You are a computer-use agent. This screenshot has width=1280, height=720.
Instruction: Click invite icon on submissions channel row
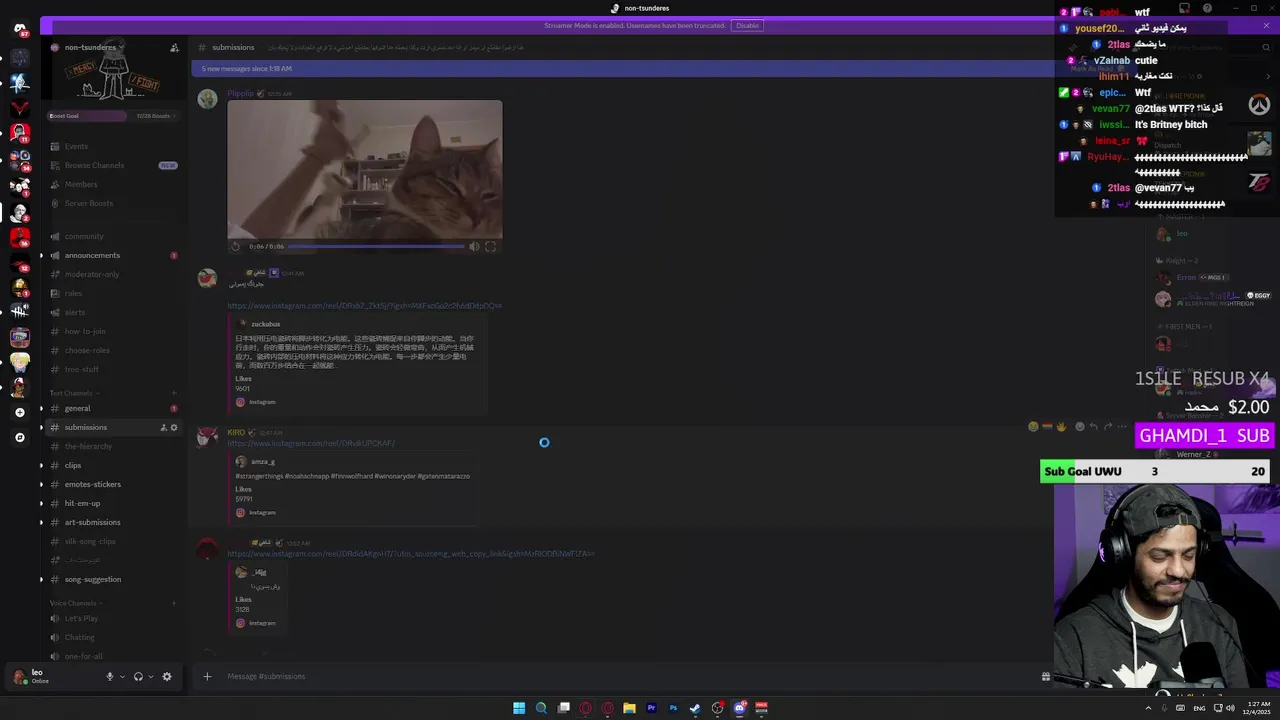[163, 427]
